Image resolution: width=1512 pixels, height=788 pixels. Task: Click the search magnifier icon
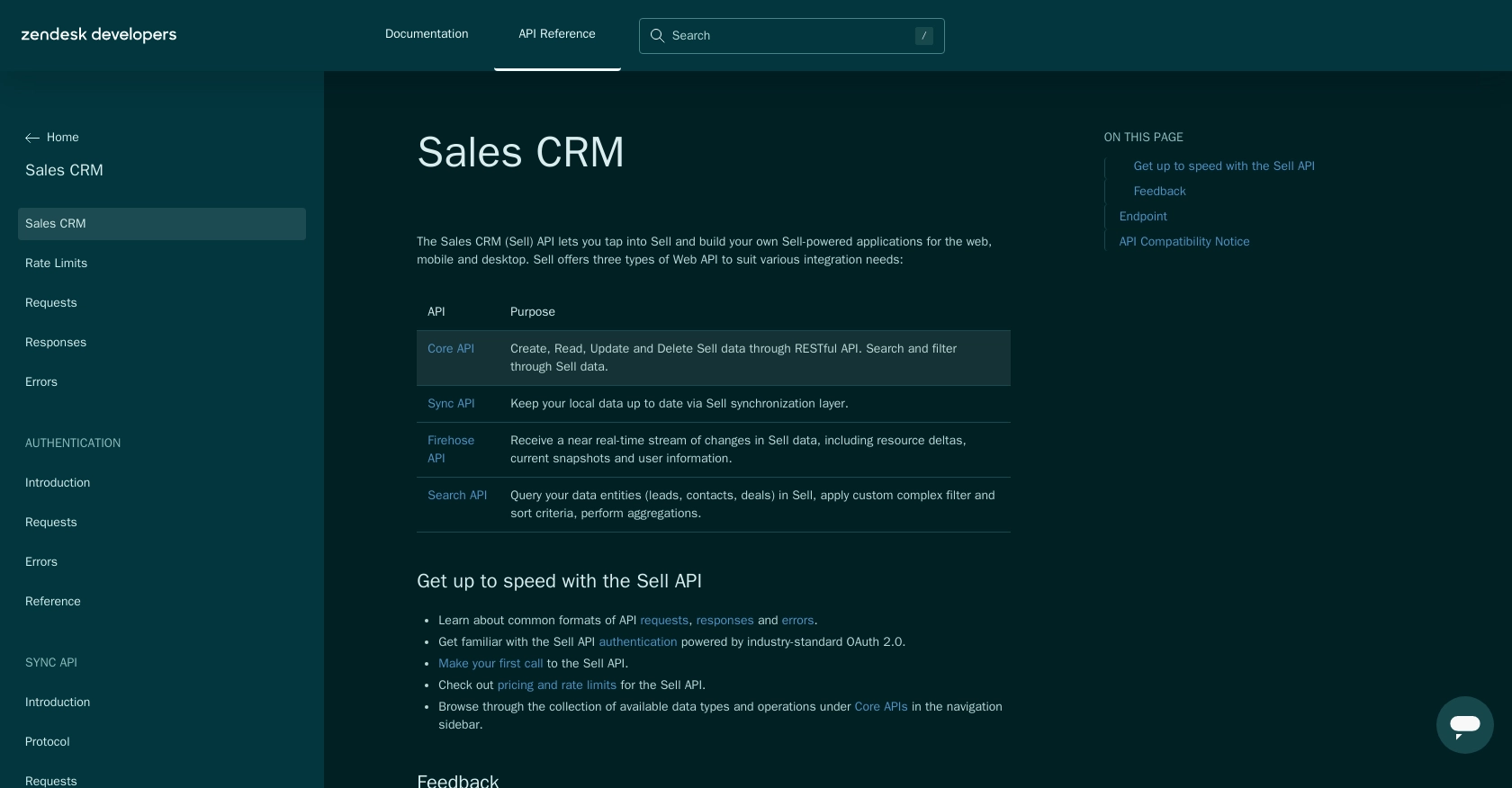click(657, 36)
